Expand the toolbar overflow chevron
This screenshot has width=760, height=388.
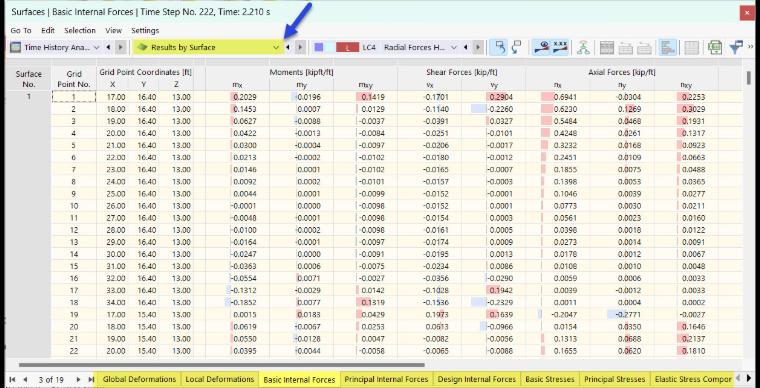751,47
